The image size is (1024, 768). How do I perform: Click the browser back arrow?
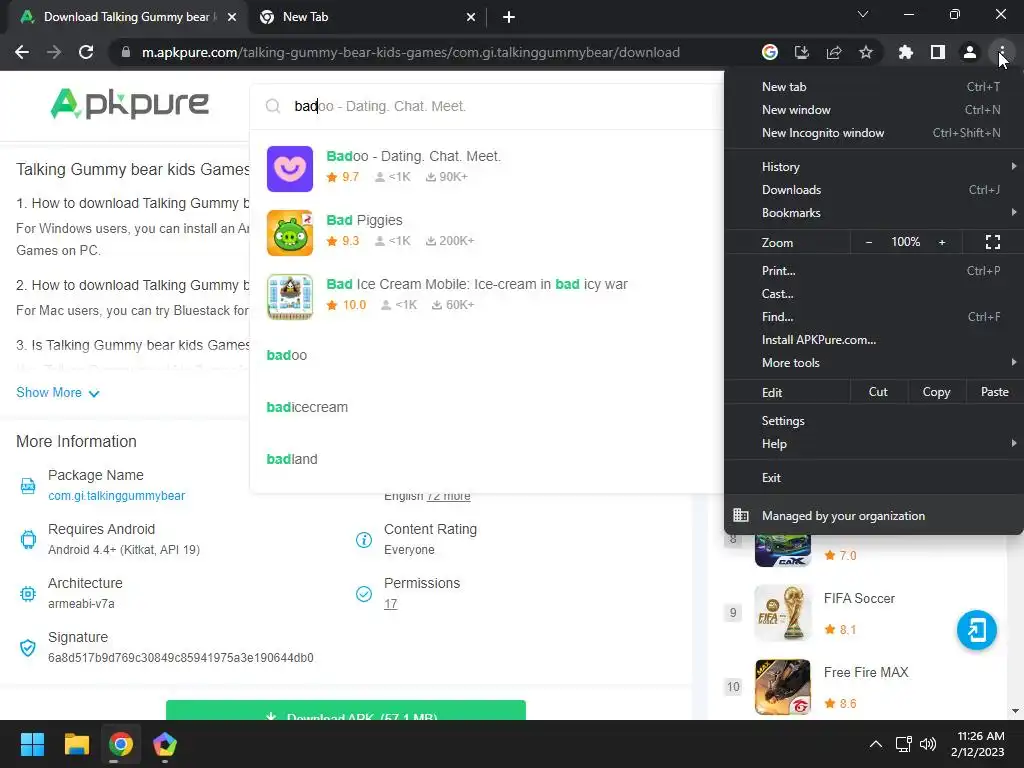[x=22, y=52]
